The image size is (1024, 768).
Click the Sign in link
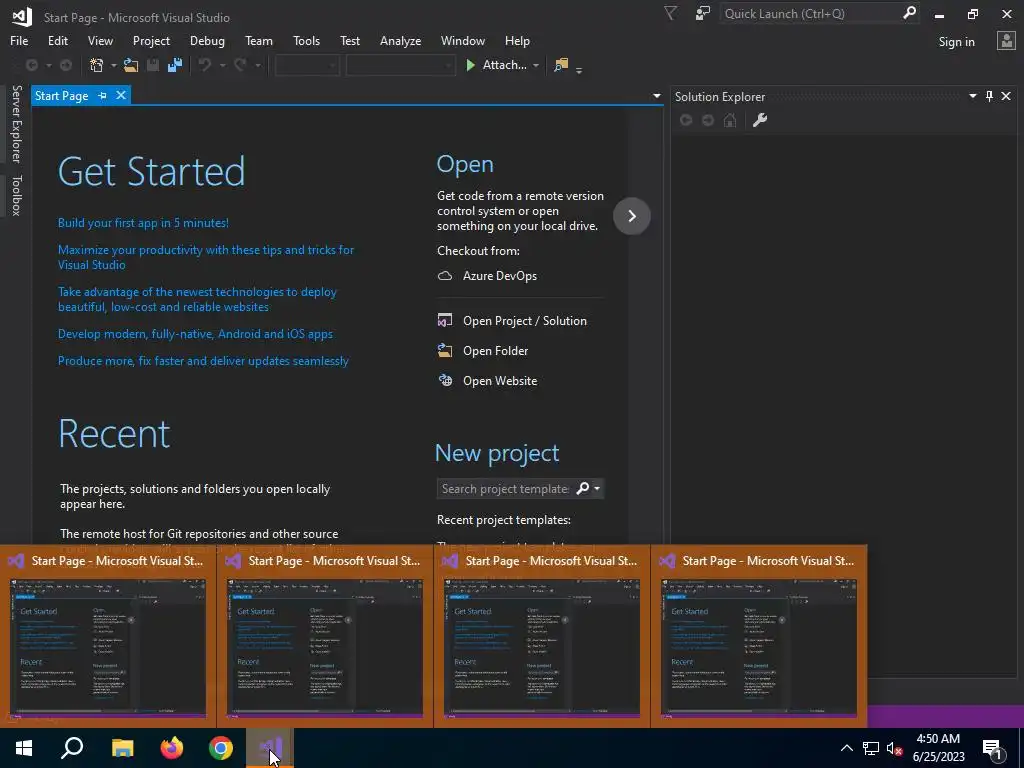[956, 42]
